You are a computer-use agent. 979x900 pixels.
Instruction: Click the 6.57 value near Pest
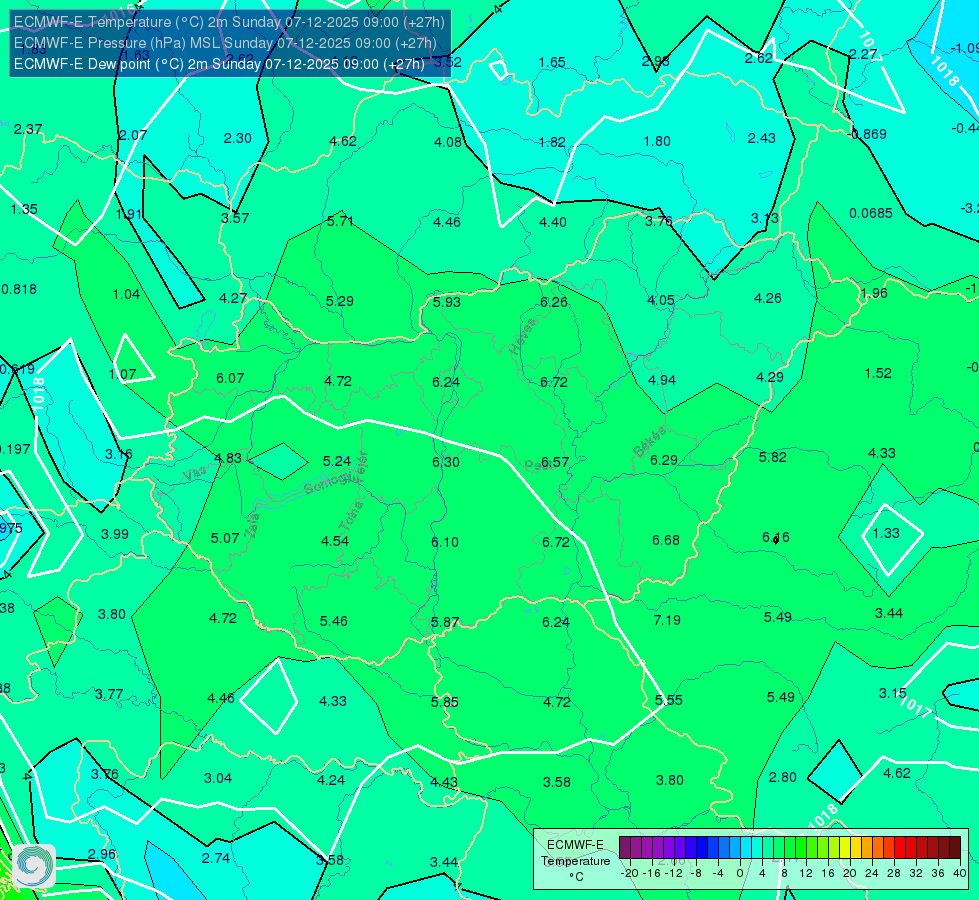(555, 462)
